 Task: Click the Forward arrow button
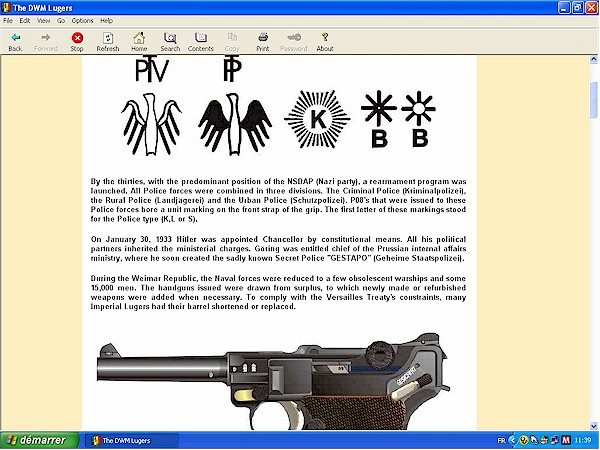[x=46, y=42]
